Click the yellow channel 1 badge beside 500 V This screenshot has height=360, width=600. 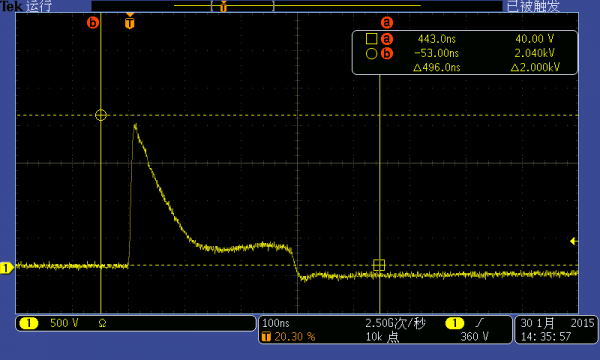29,323
